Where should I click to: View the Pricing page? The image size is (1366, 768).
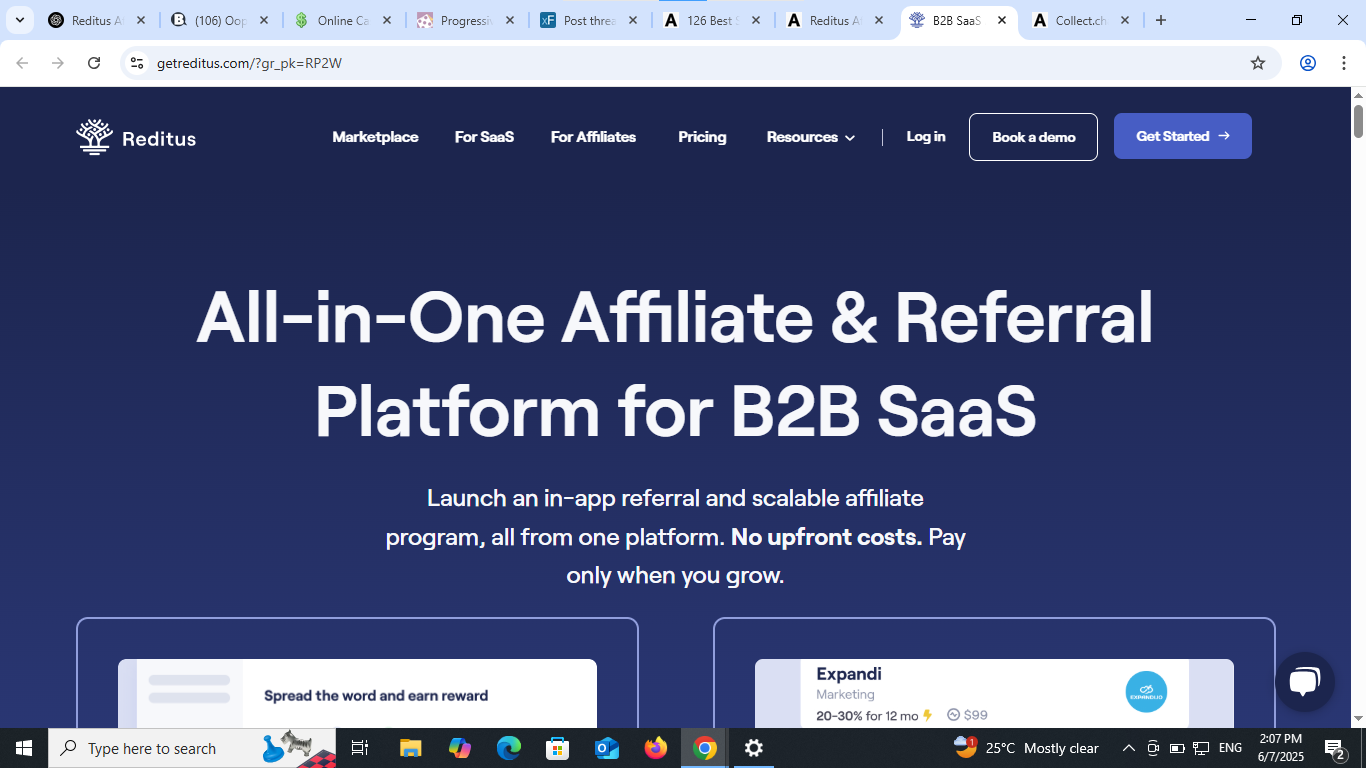point(702,137)
